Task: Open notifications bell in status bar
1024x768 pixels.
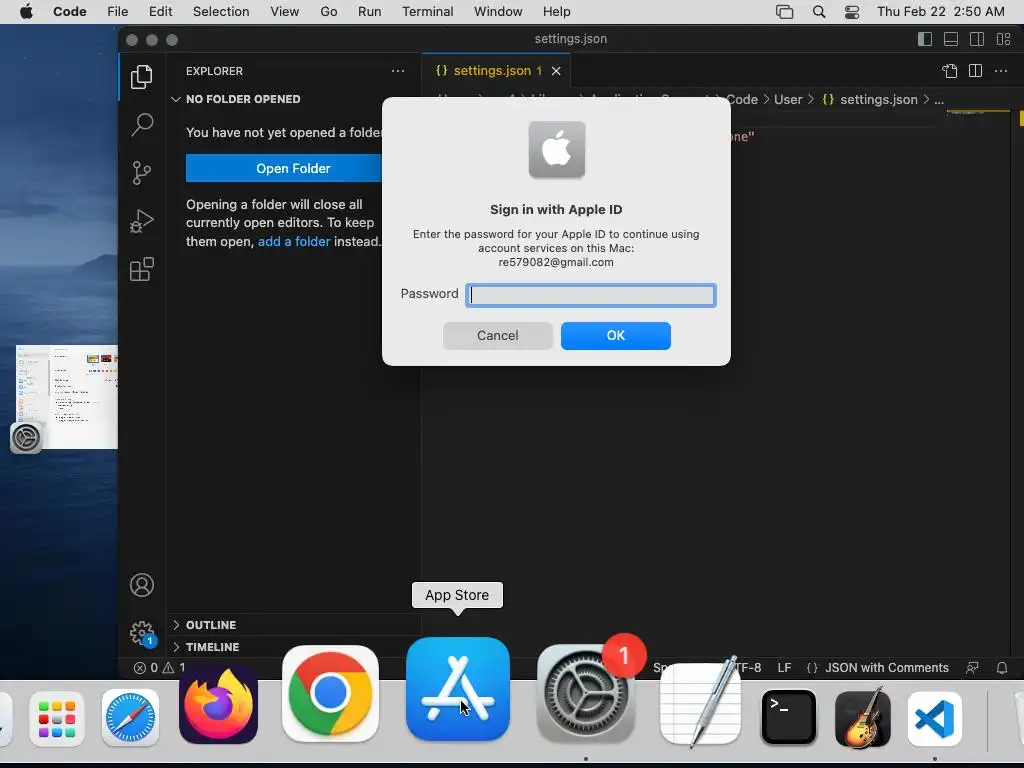Action: tap(1002, 667)
